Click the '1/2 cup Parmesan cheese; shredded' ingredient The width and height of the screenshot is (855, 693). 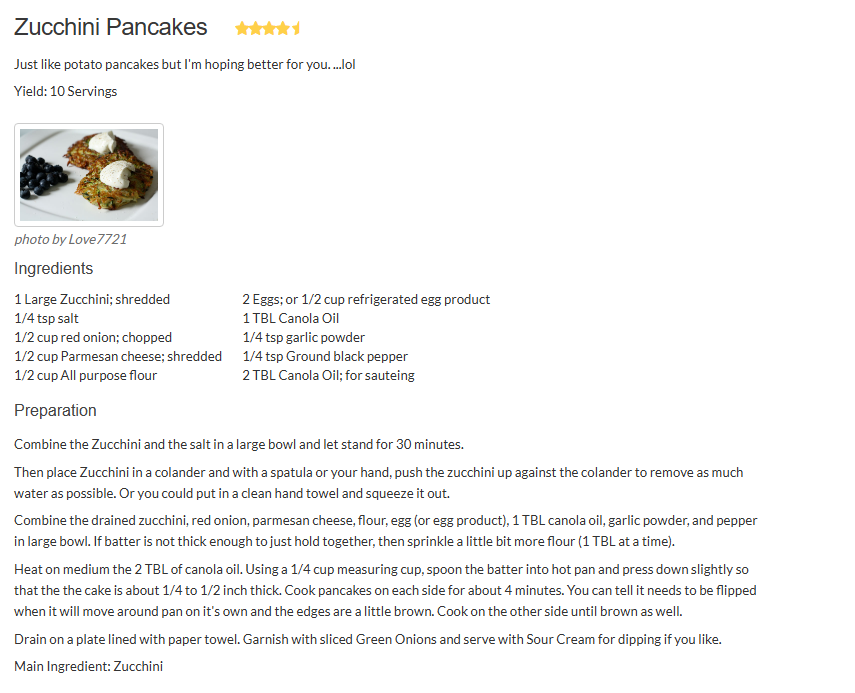(118, 357)
